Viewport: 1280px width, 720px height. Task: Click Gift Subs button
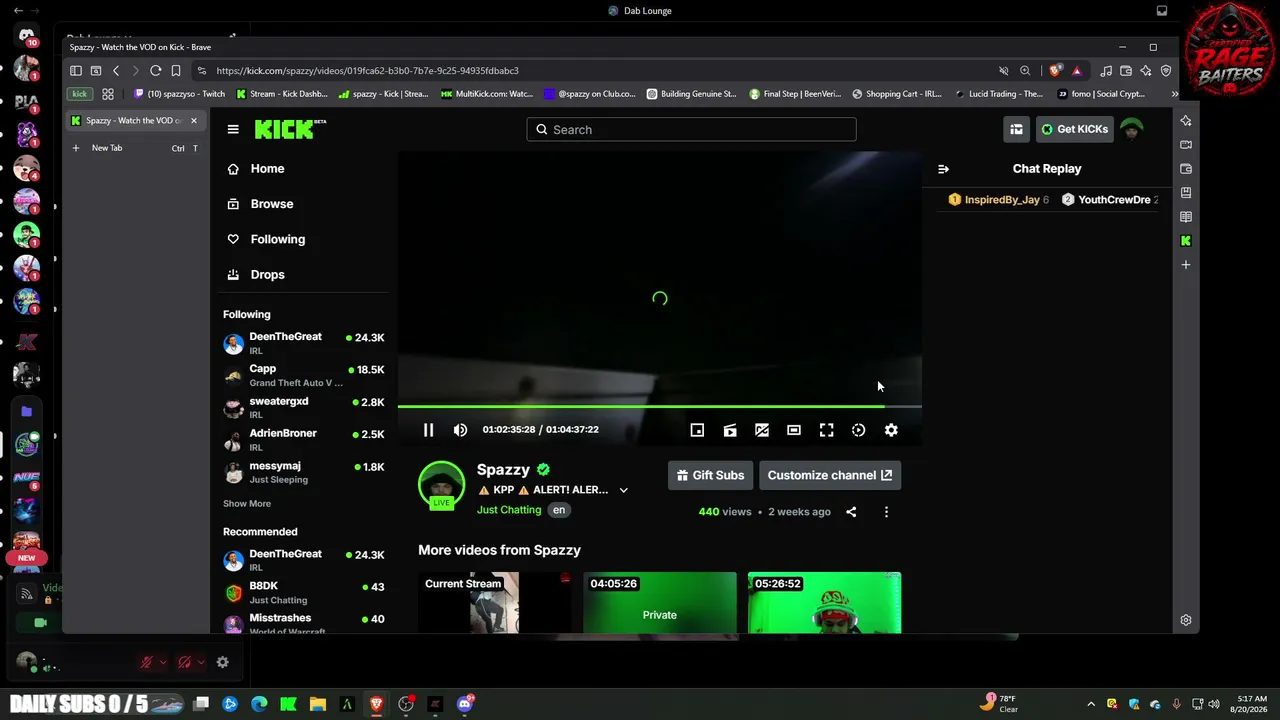tap(710, 475)
